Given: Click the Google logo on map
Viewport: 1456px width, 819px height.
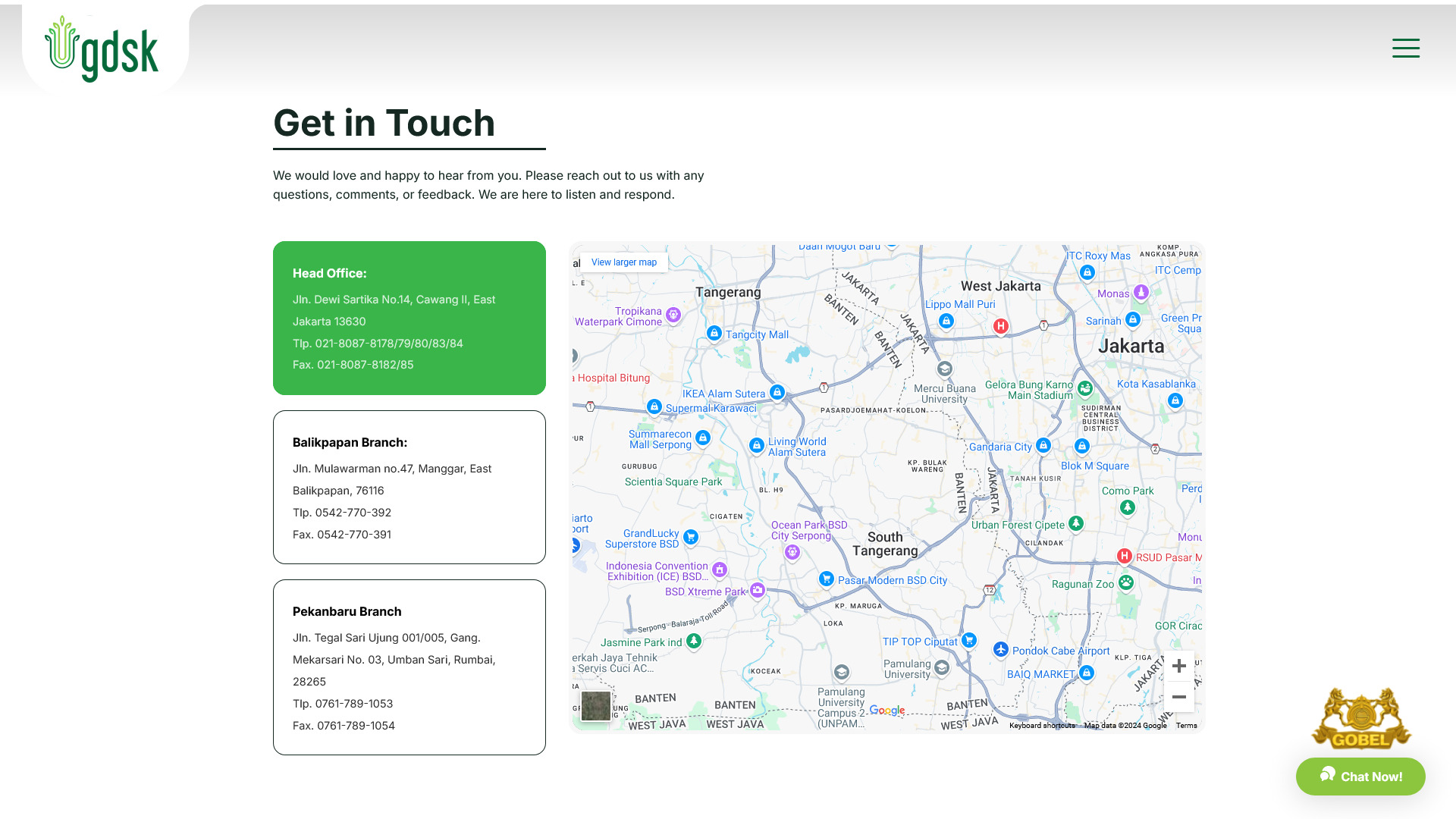Looking at the screenshot, I should tap(887, 711).
